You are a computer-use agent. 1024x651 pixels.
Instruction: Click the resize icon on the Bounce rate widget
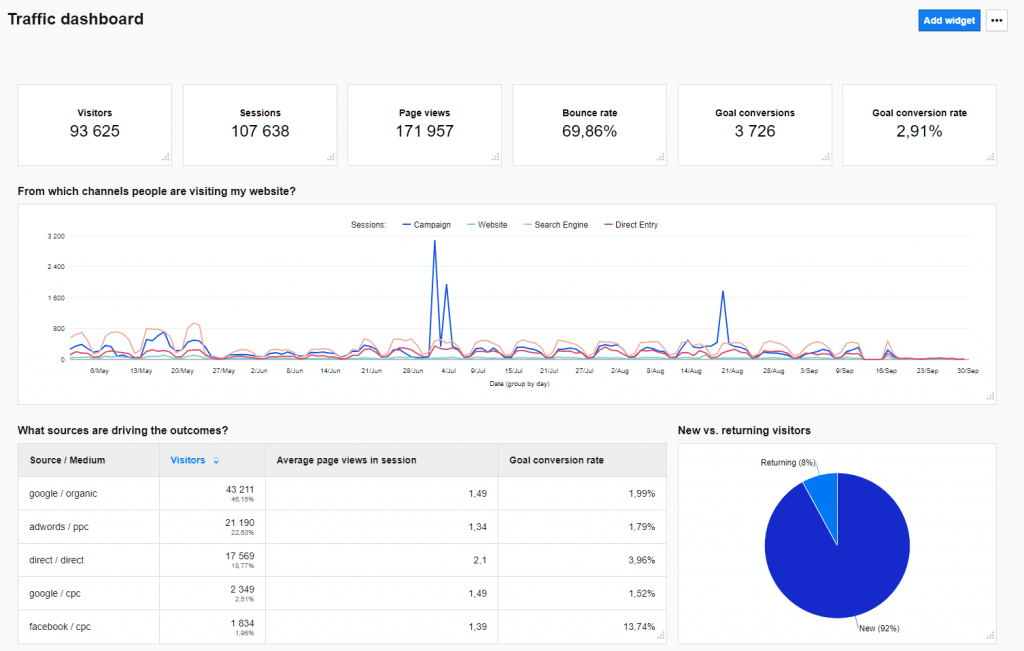[x=659, y=158]
